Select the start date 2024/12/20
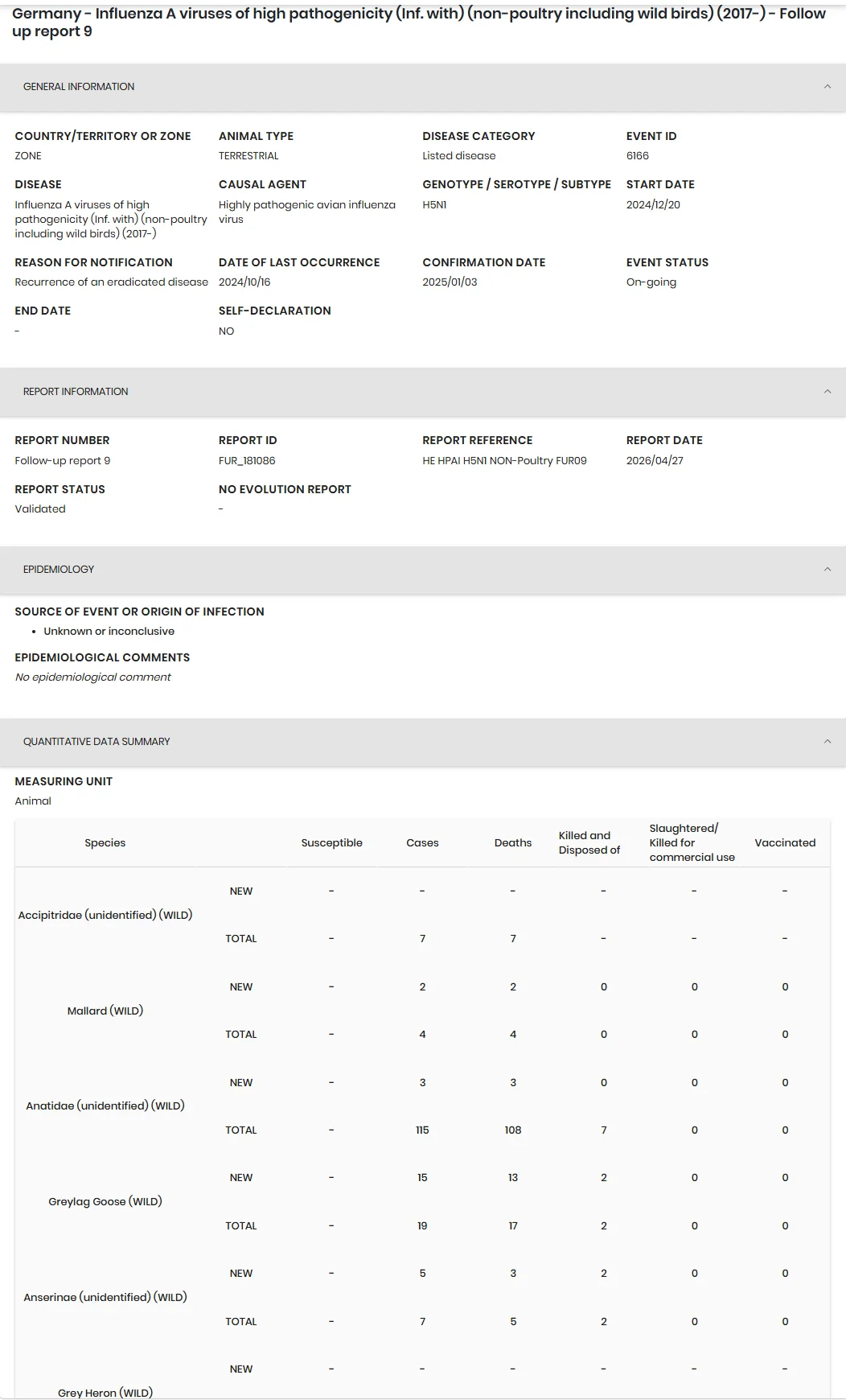The width and height of the screenshot is (846, 1400). [653, 205]
